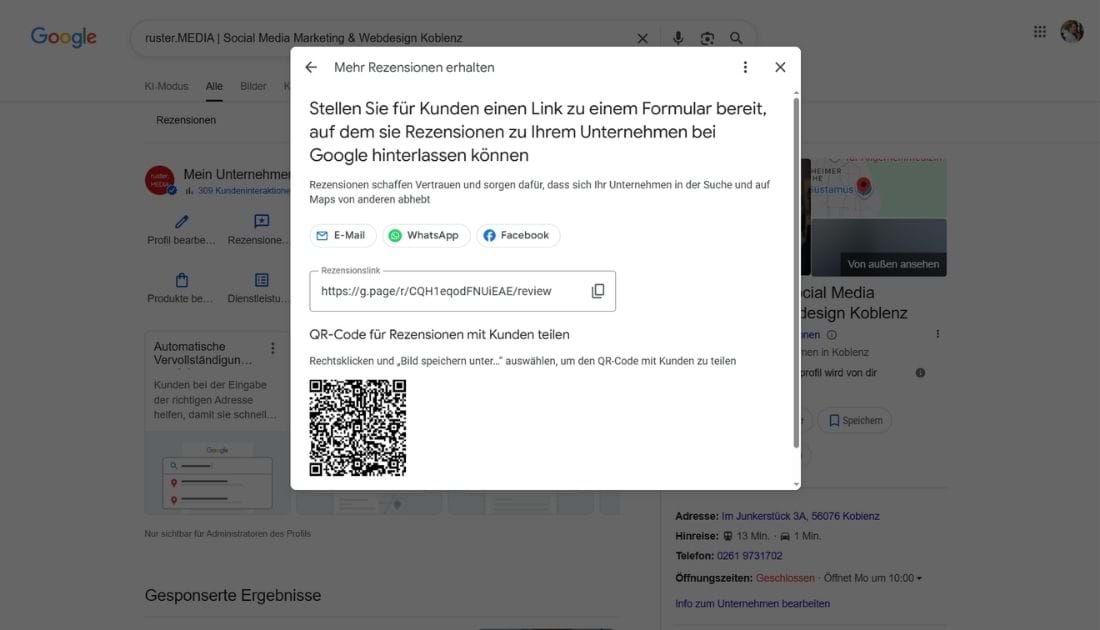Switch to the Bilder tab

coord(253,86)
